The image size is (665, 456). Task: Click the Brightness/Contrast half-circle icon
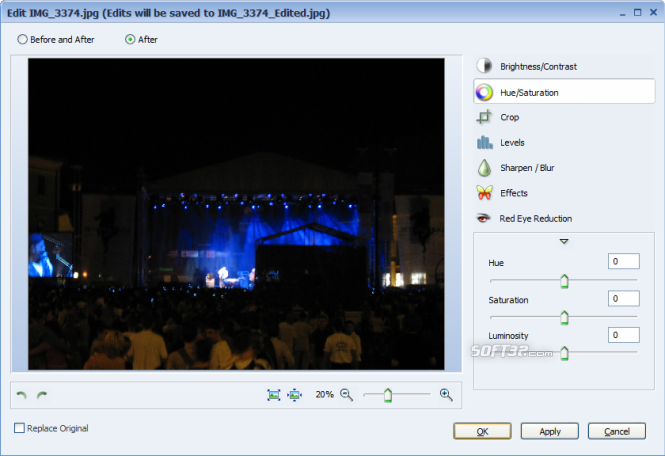[484, 66]
